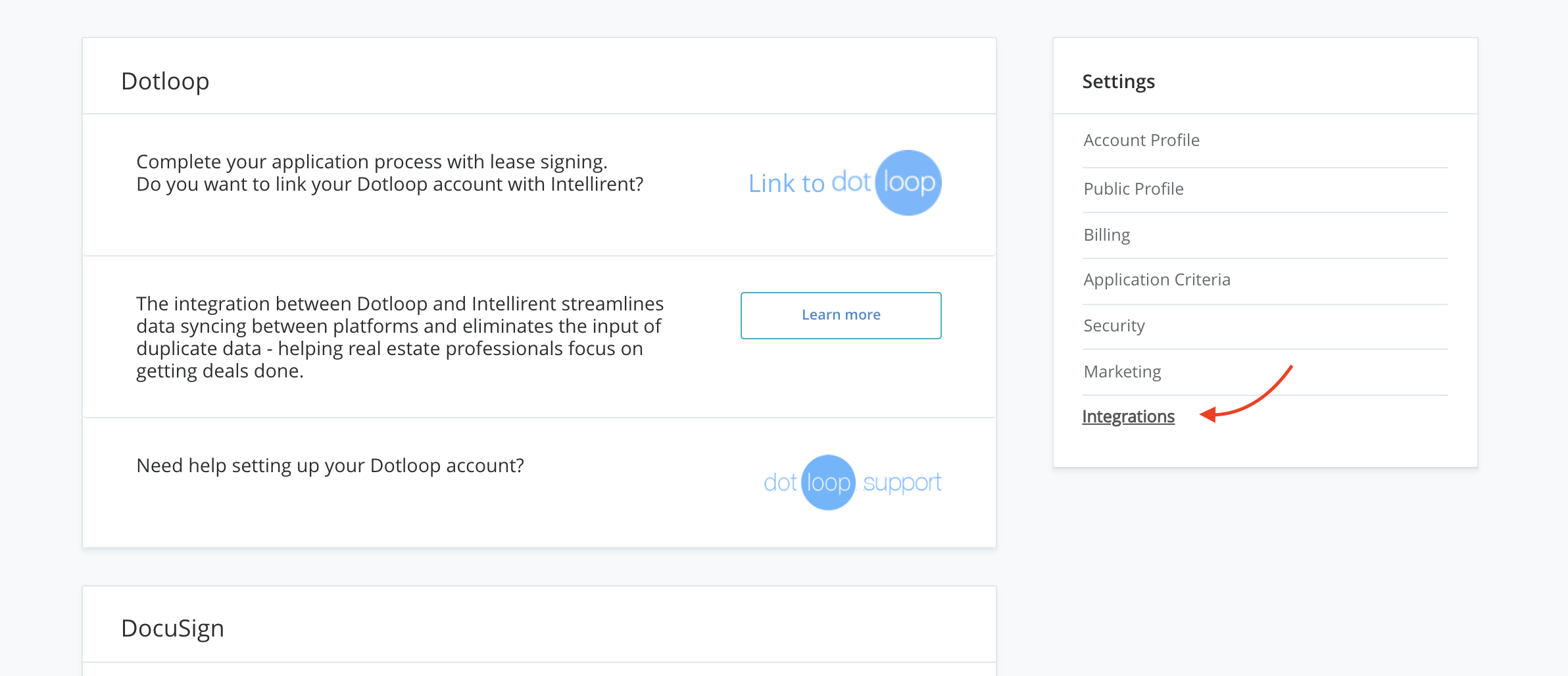Click the blue loop circle beside 'Link to dot'

click(908, 183)
